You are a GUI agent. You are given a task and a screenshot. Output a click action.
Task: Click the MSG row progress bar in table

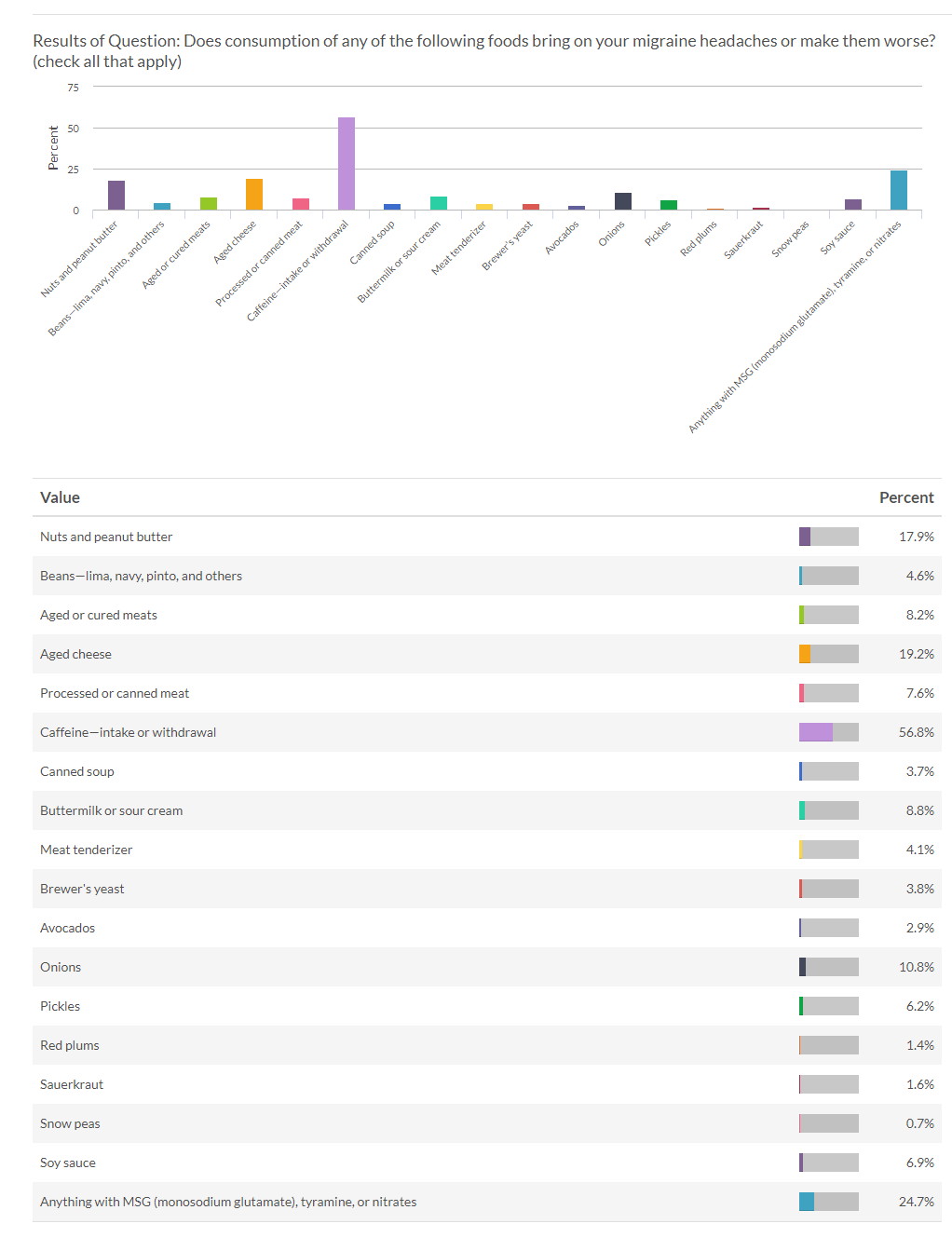coord(828,1202)
